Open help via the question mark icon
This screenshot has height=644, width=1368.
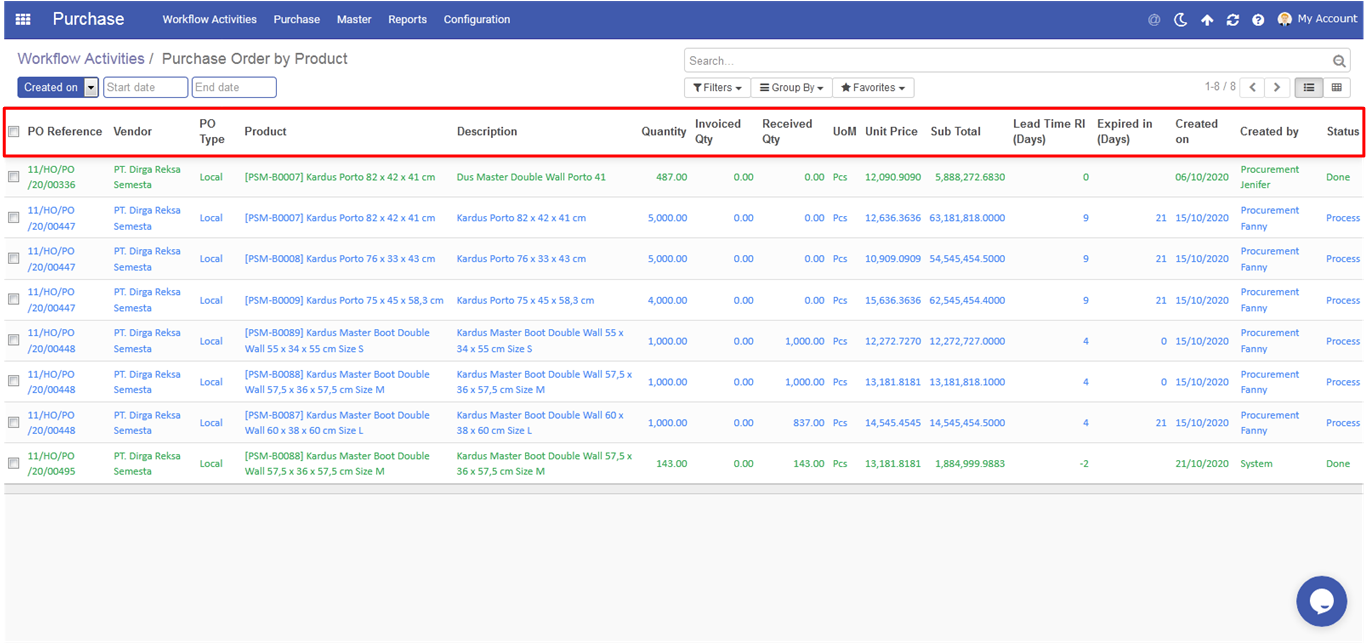tap(1258, 20)
